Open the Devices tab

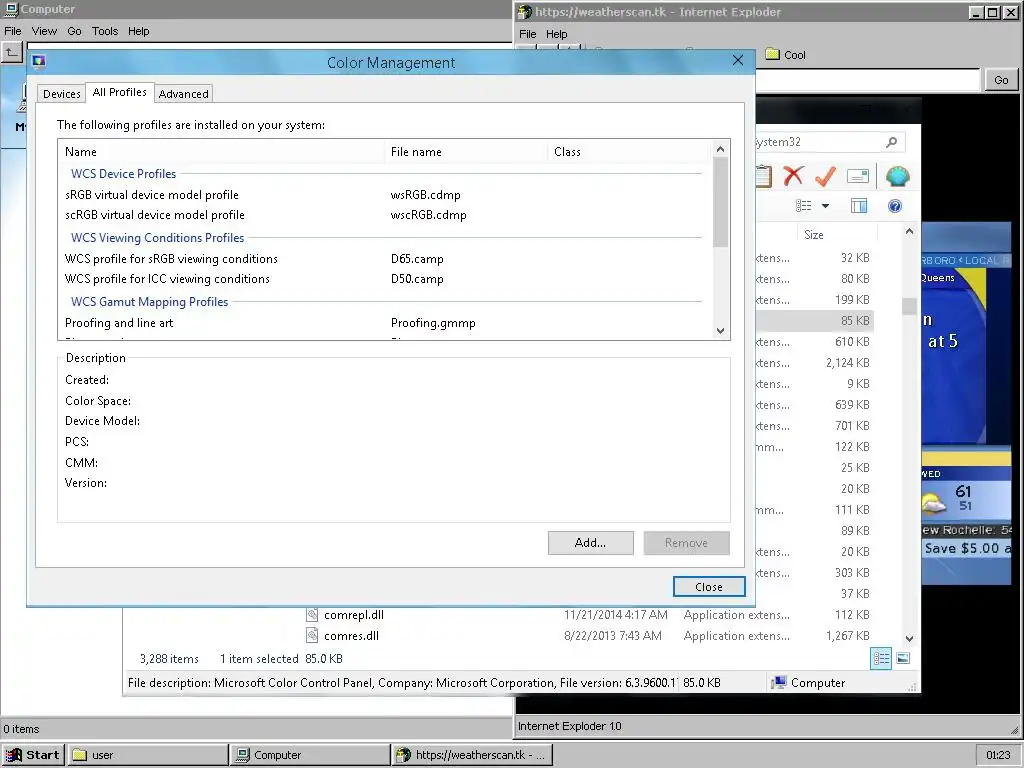point(61,93)
